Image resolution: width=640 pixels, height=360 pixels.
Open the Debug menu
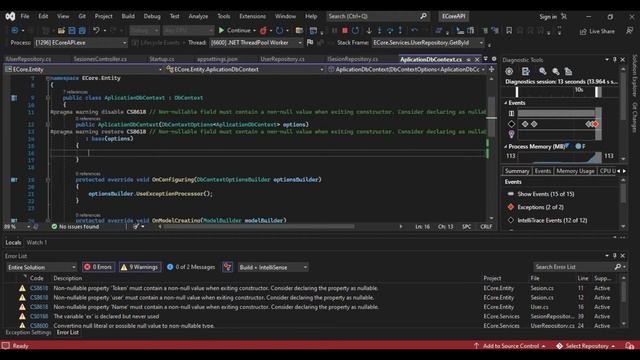pos(152,16)
